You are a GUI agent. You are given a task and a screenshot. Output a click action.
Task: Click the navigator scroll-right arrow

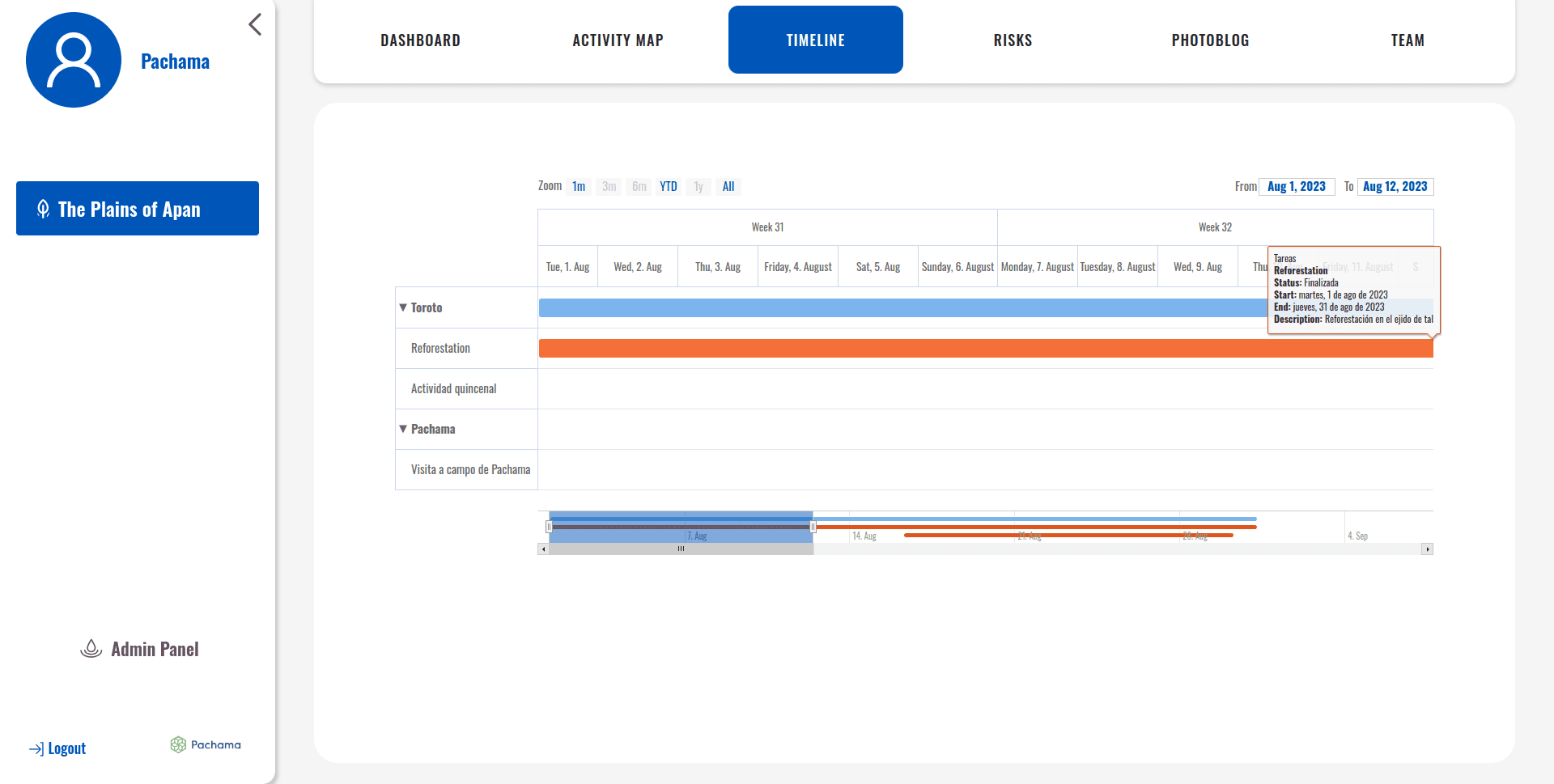[1428, 549]
